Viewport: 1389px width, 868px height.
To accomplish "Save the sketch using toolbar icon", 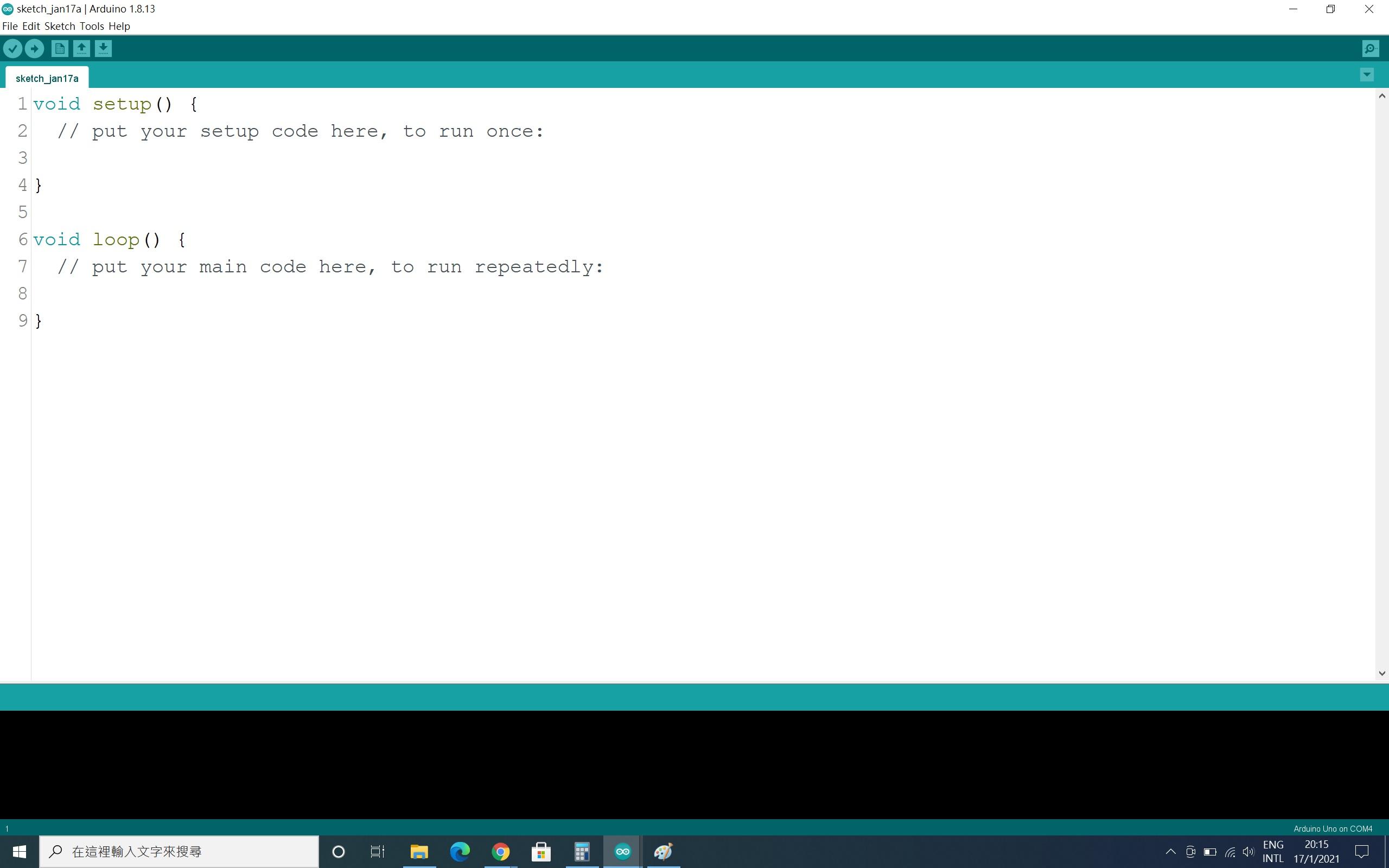I will tap(103, 49).
